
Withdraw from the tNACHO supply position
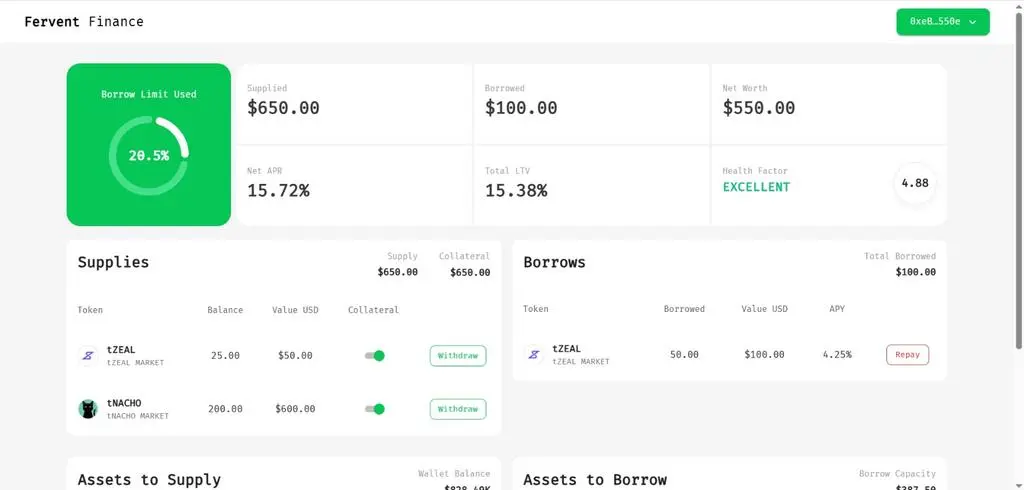point(458,409)
